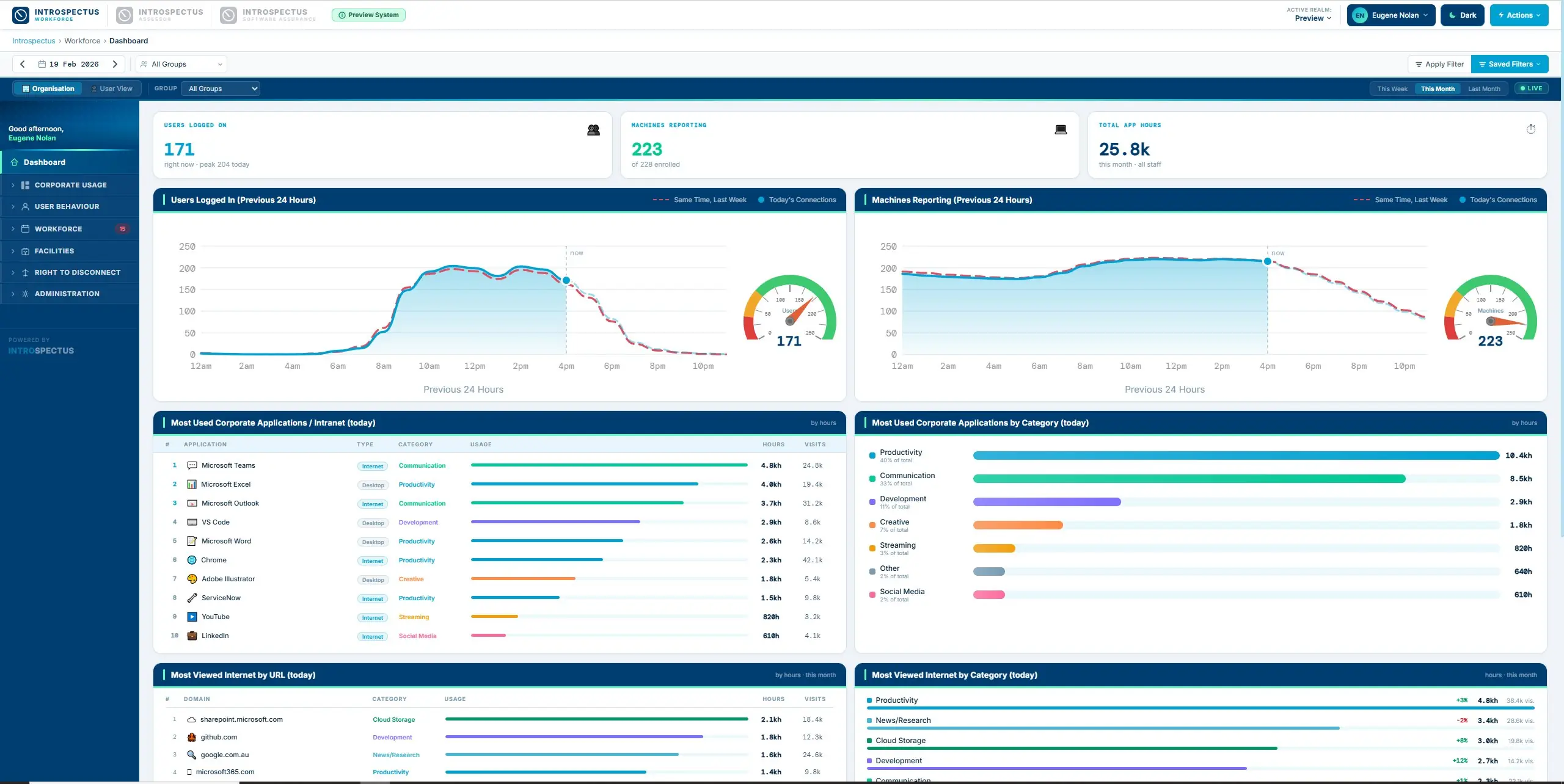Switch to Organisation view

click(48, 89)
